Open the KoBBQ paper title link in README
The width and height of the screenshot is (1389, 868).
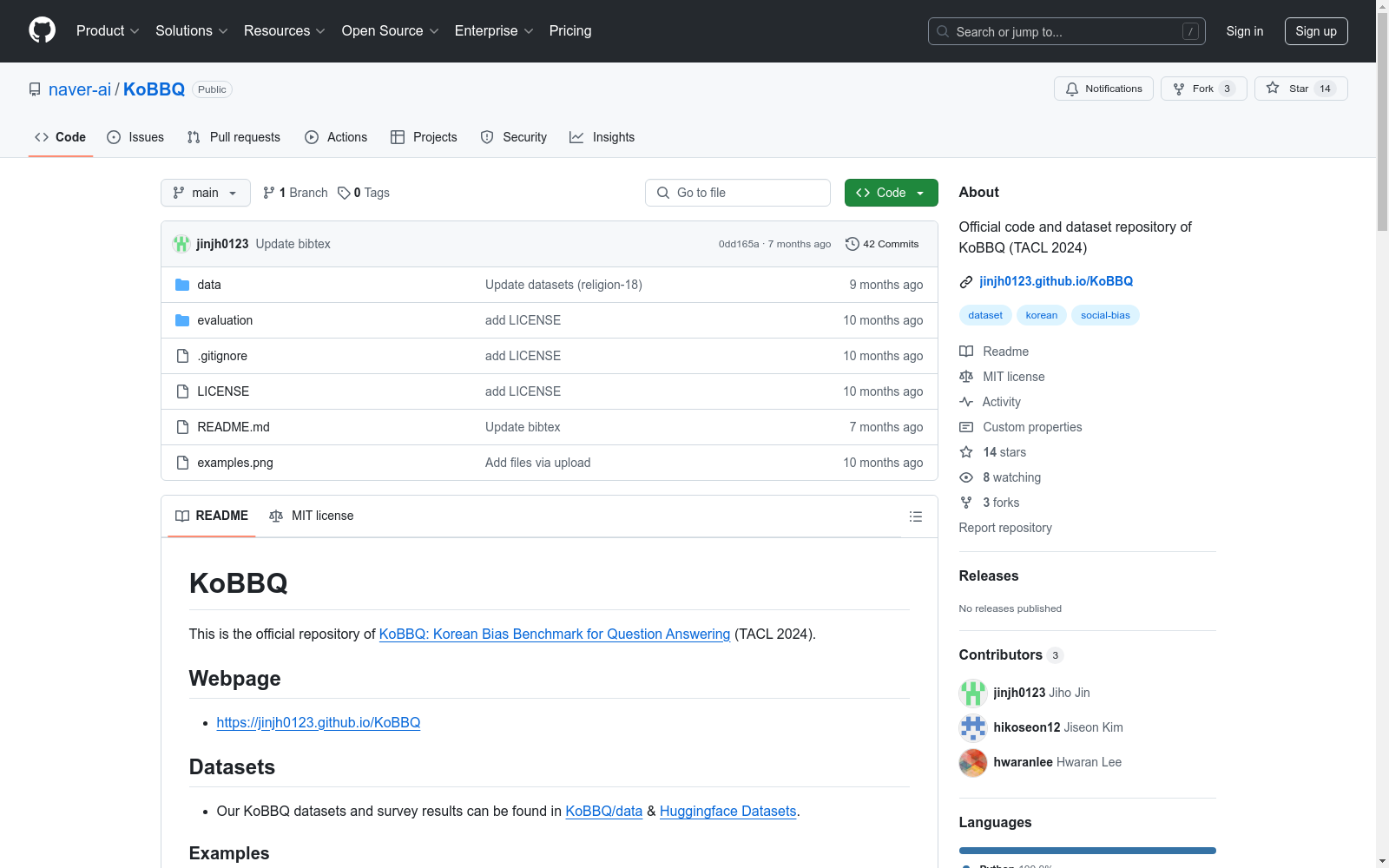click(555, 634)
